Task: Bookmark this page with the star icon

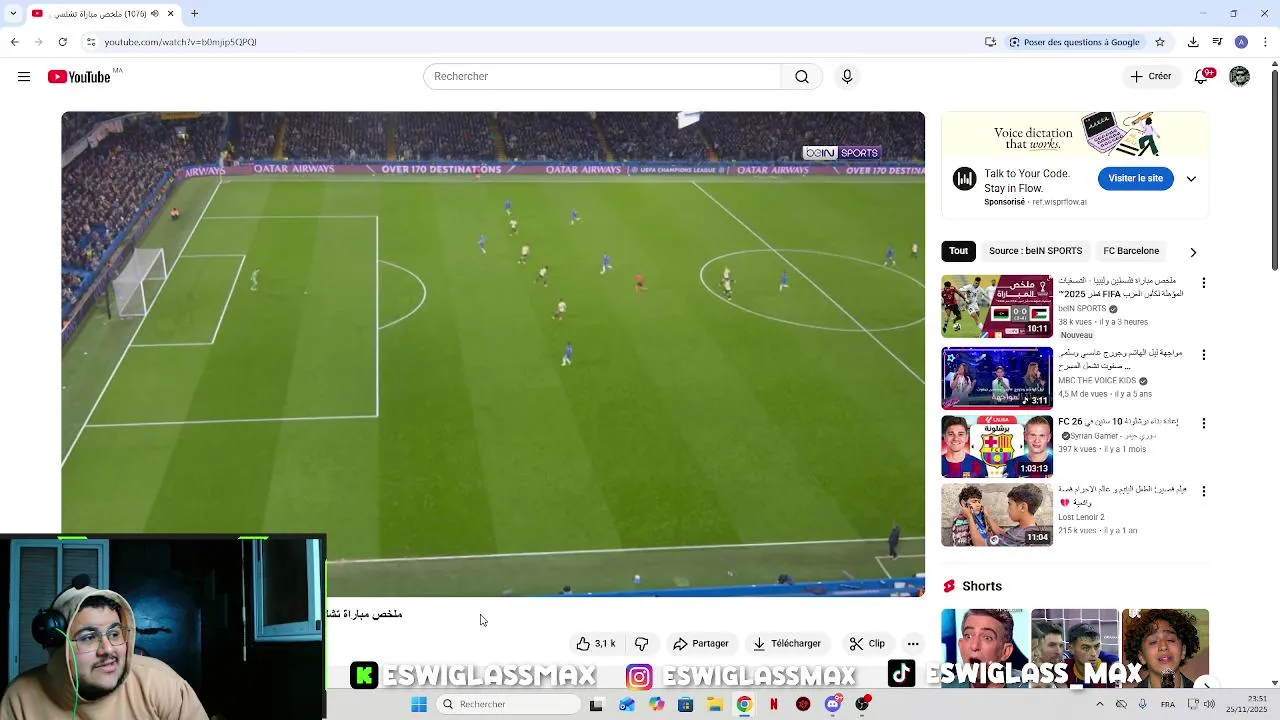Action: tap(1160, 42)
